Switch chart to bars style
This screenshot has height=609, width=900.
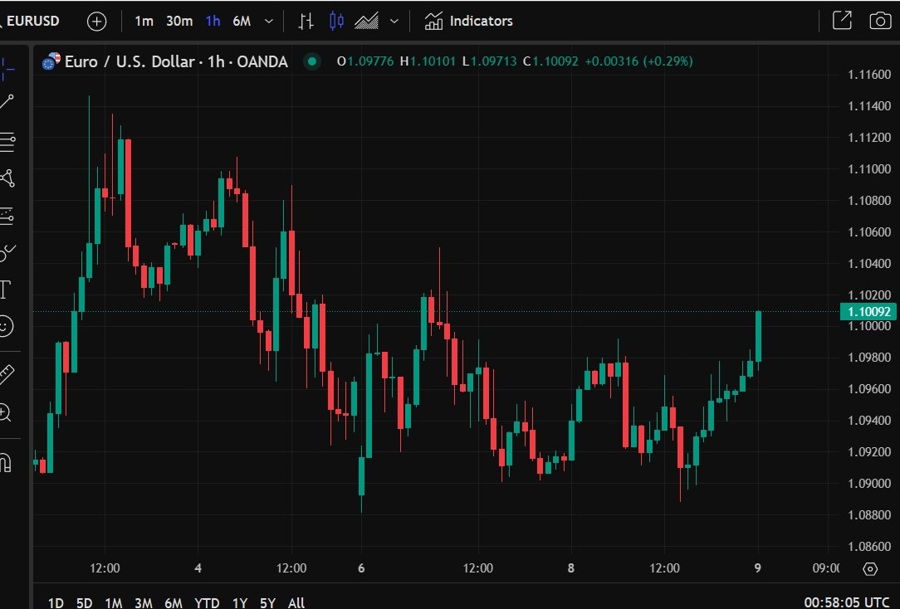pos(306,20)
